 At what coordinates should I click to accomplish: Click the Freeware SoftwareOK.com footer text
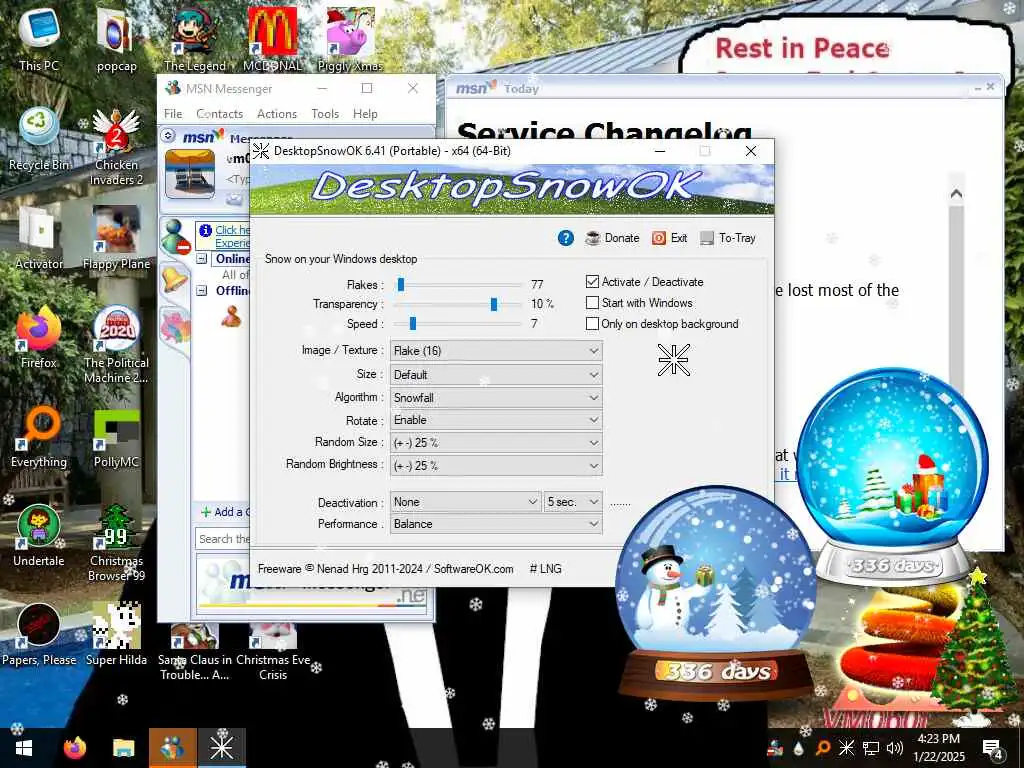(385, 569)
